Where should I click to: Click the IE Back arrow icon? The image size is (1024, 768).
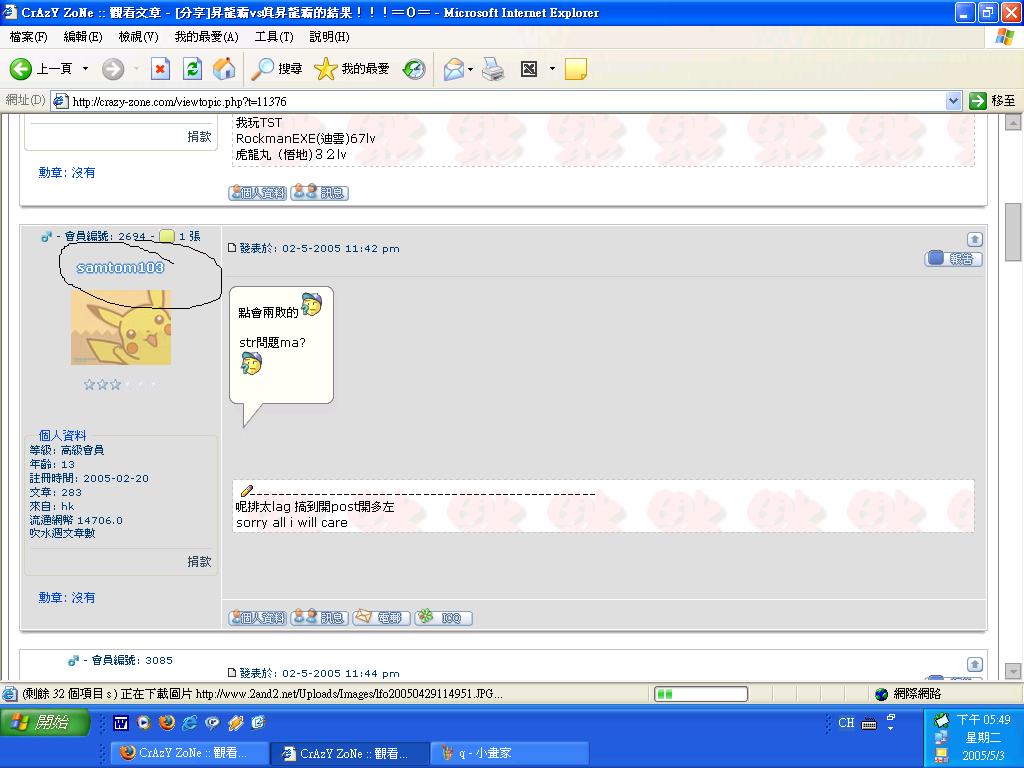pyautogui.click(x=20, y=69)
